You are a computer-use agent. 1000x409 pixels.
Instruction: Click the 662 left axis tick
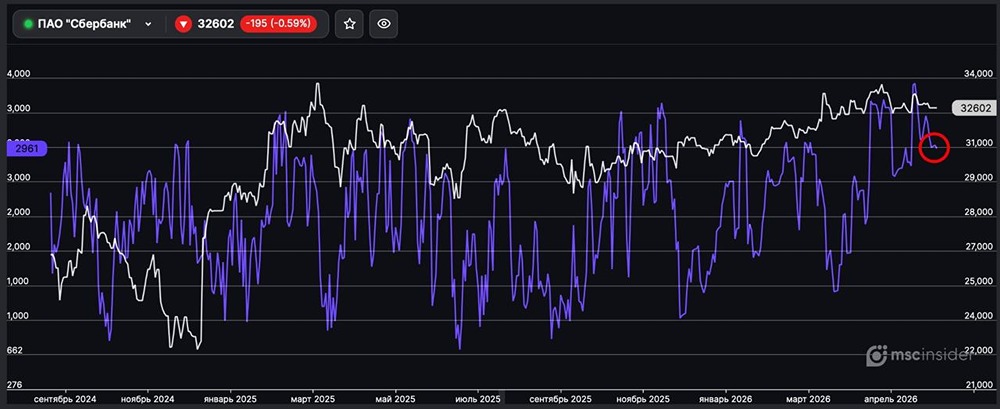pos(14,351)
